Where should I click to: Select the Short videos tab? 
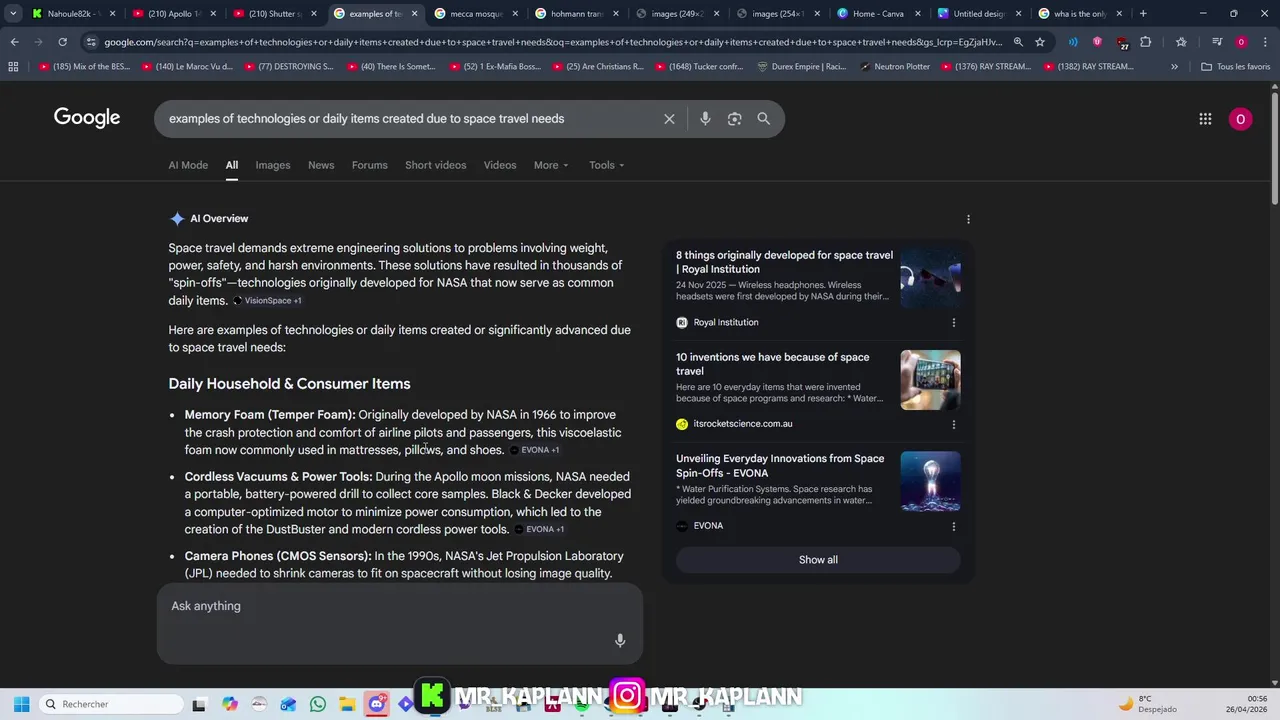[435, 165]
